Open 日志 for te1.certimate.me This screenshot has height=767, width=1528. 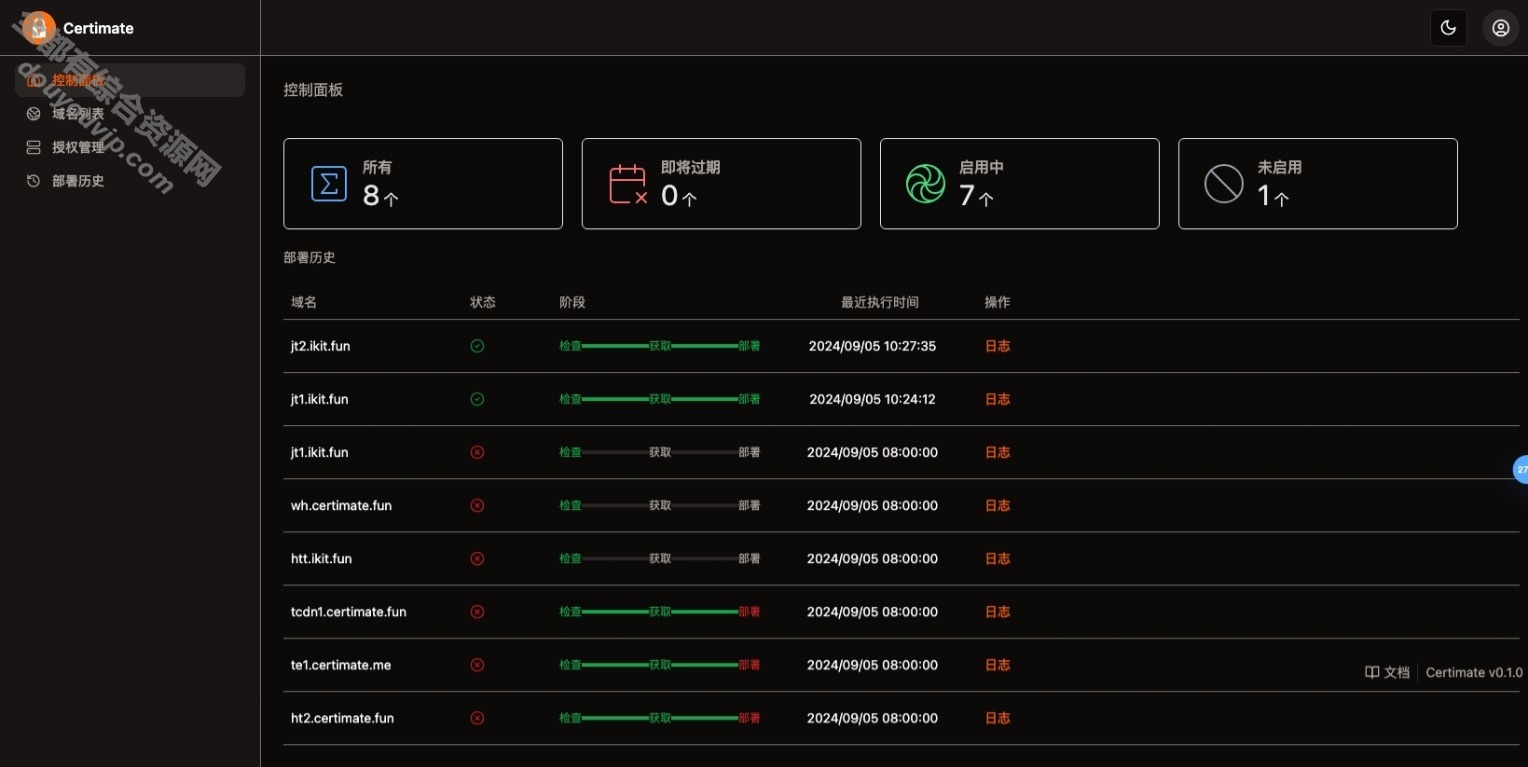[997, 664]
